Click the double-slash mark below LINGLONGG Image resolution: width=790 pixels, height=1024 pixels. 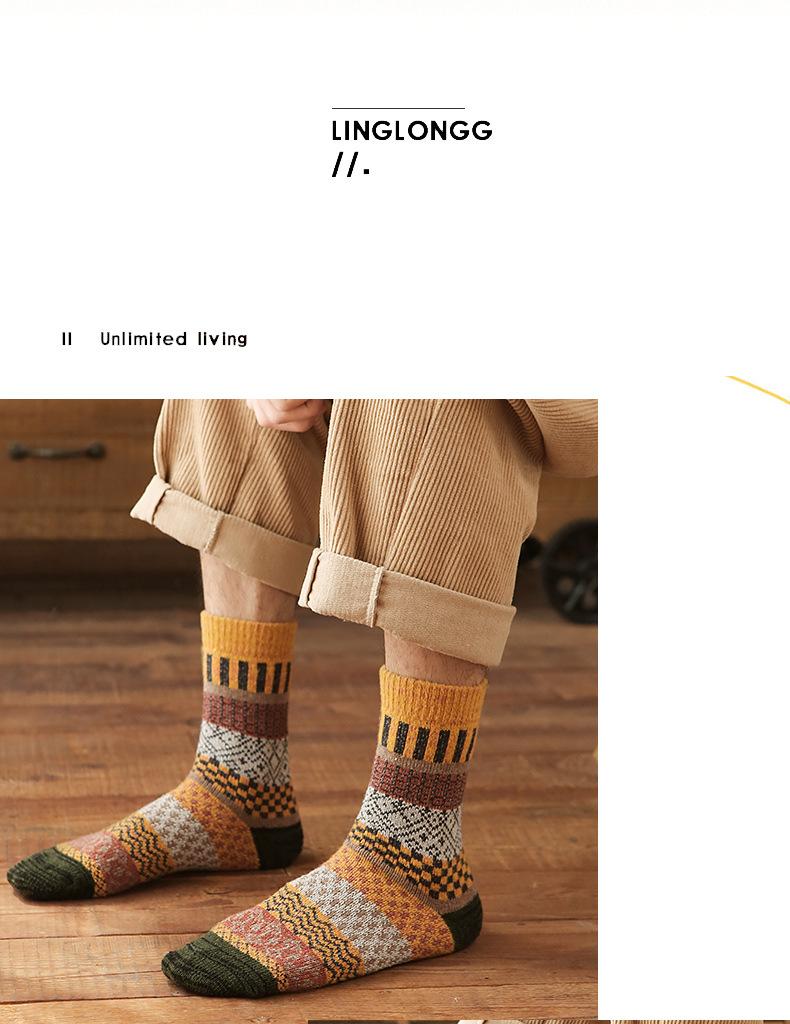click(351, 165)
